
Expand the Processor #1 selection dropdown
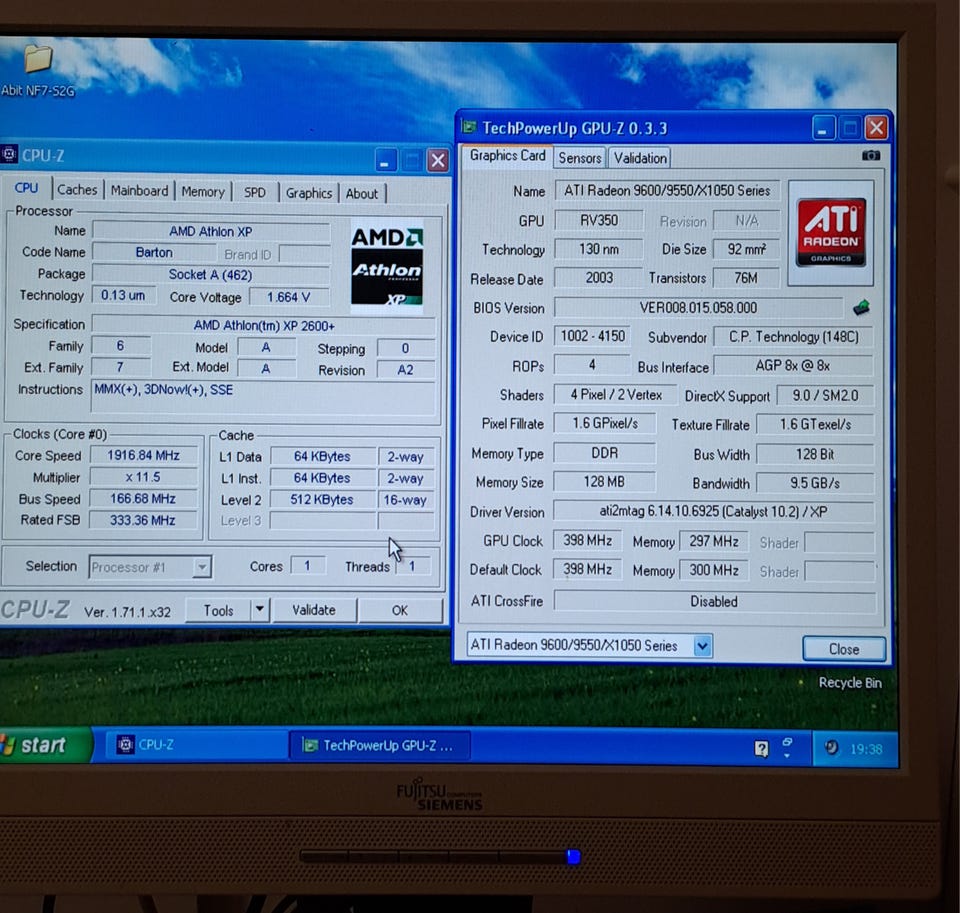(x=201, y=567)
